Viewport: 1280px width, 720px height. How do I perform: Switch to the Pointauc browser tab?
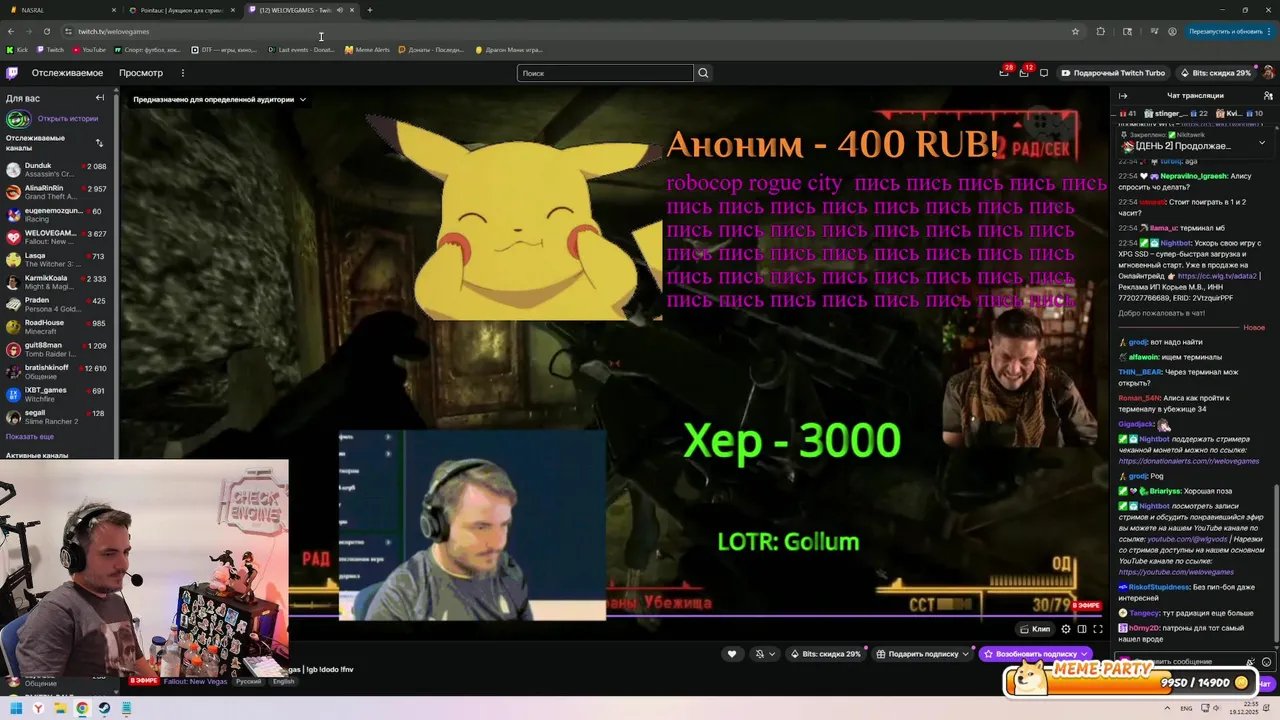[x=182, y=10]
